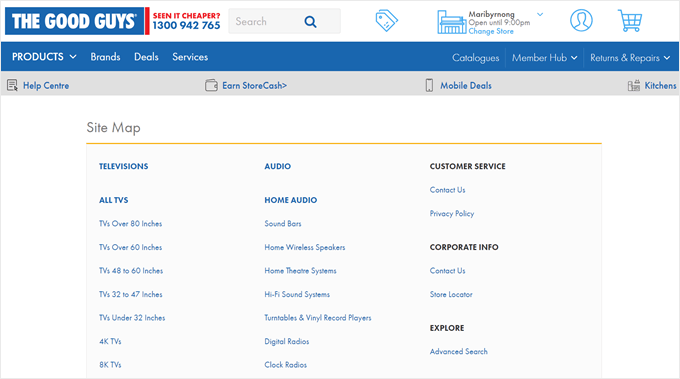This screenshot has width=680, height=379.
Task: Open the Clock Radios link
Action: point(285,365)
